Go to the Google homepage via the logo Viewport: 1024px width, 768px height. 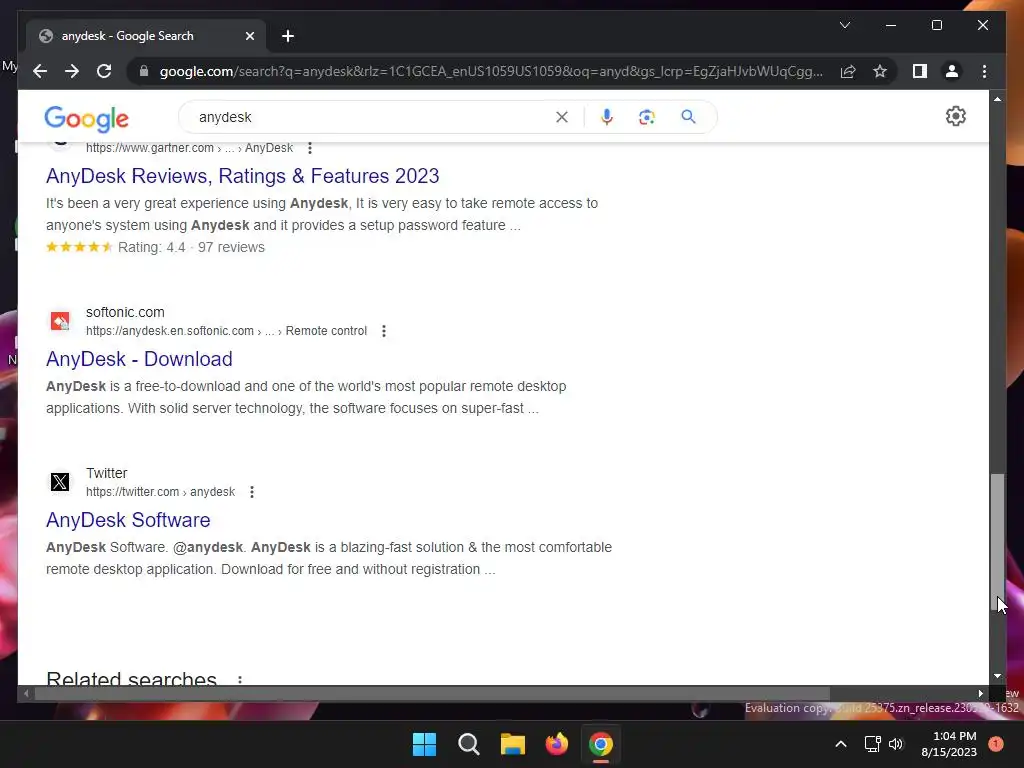pos(86,118)
